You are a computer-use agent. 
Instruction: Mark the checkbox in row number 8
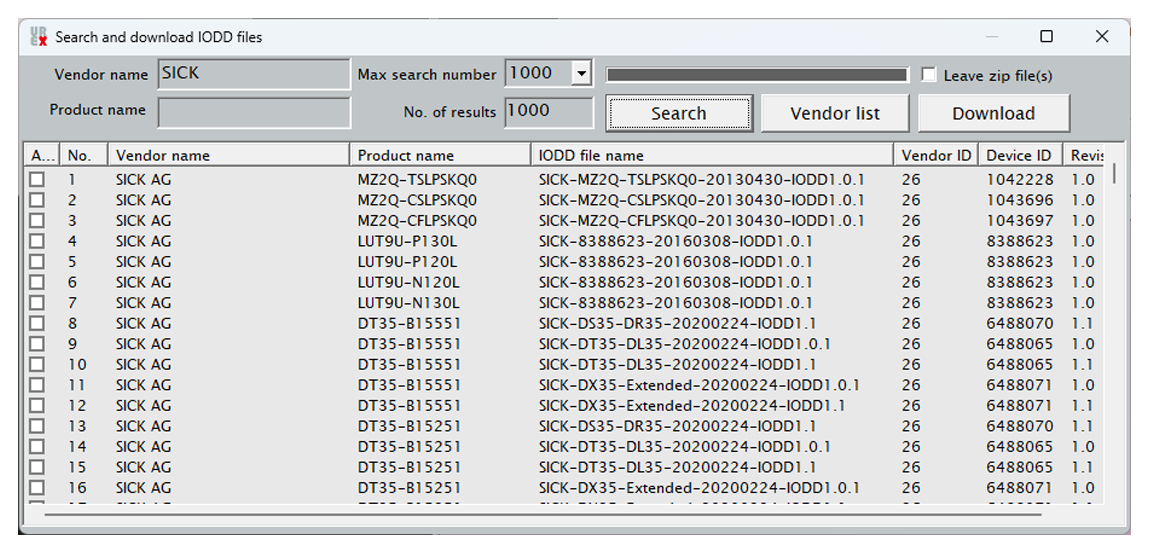click(x=37, y=323)
